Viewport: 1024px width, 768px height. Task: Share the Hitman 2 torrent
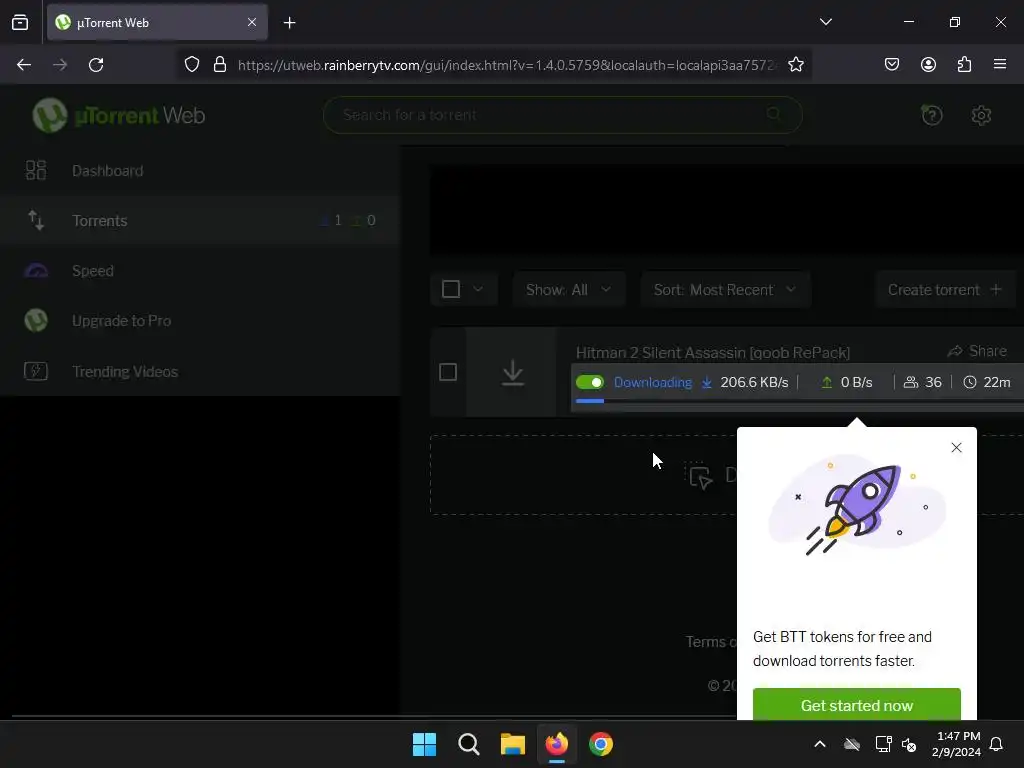pyautogui.click(x=977, y=351)
